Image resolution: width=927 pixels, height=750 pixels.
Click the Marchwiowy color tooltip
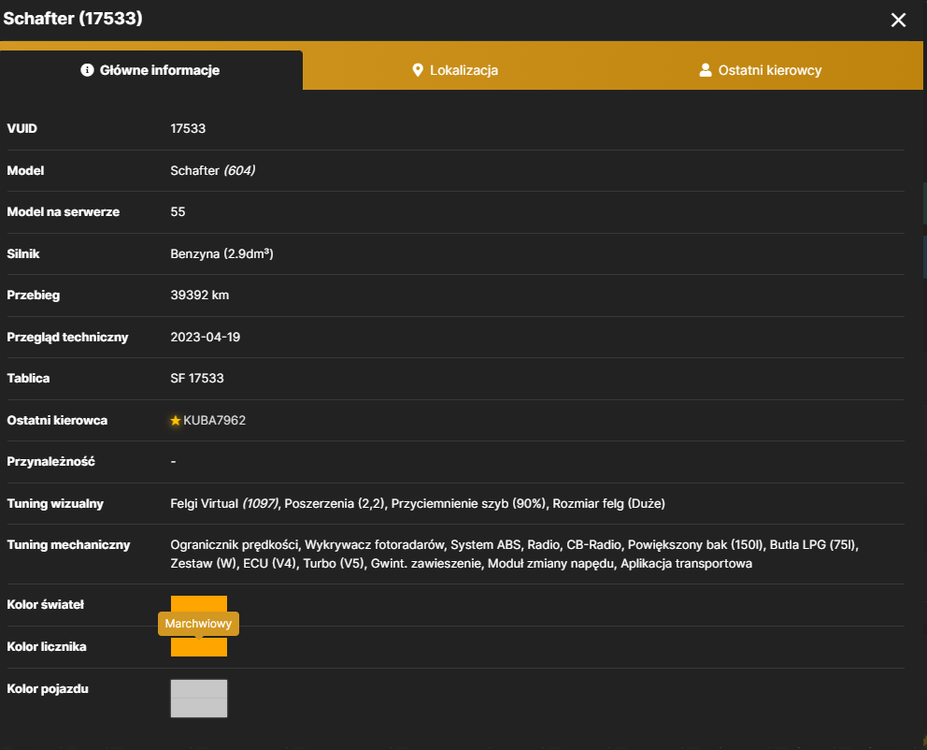[198, 624]
